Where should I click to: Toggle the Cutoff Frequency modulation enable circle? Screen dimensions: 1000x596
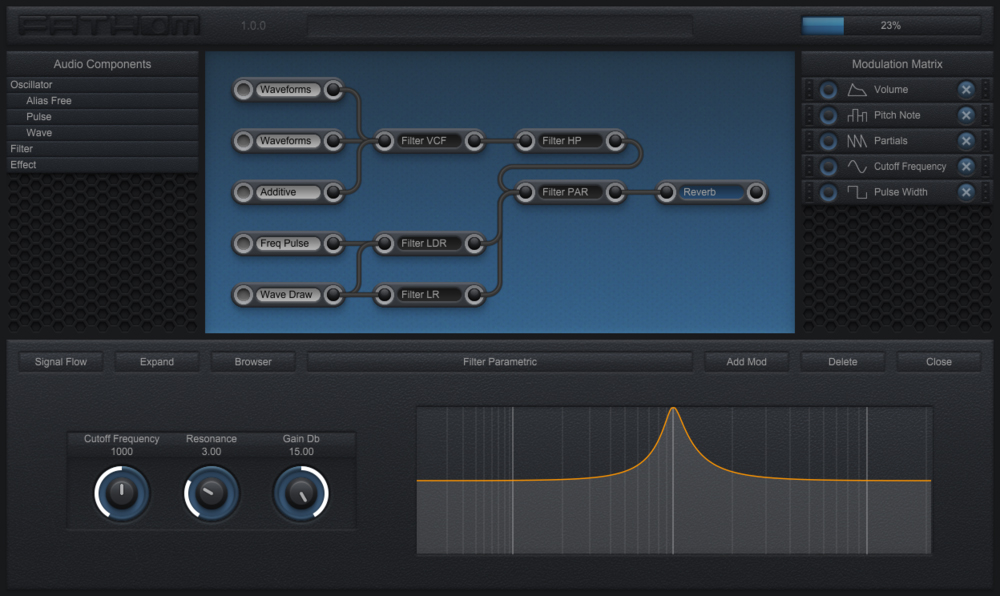coord(828,166)
